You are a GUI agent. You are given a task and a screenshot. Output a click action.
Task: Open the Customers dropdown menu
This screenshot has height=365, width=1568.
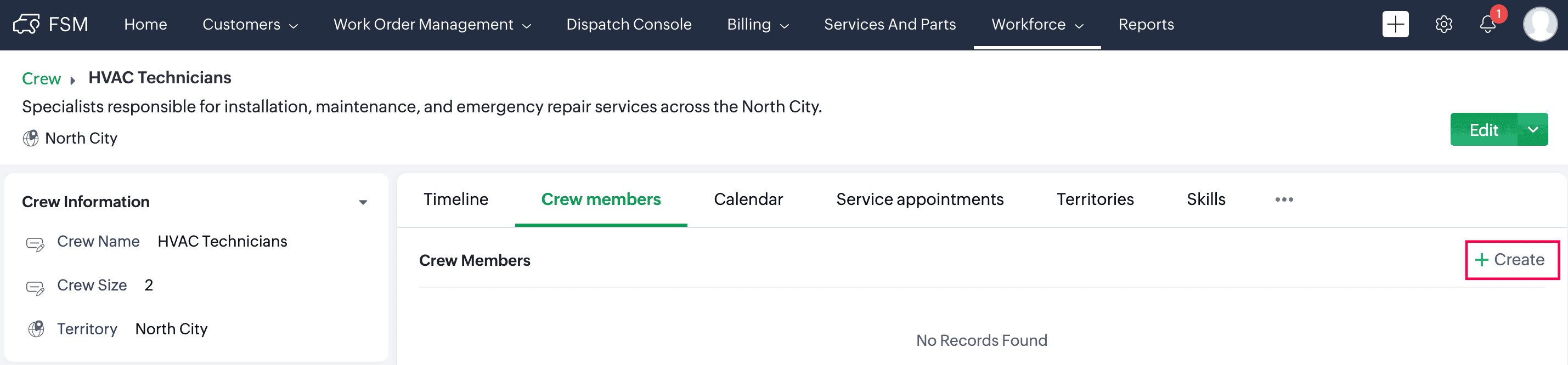coord(250,24)
